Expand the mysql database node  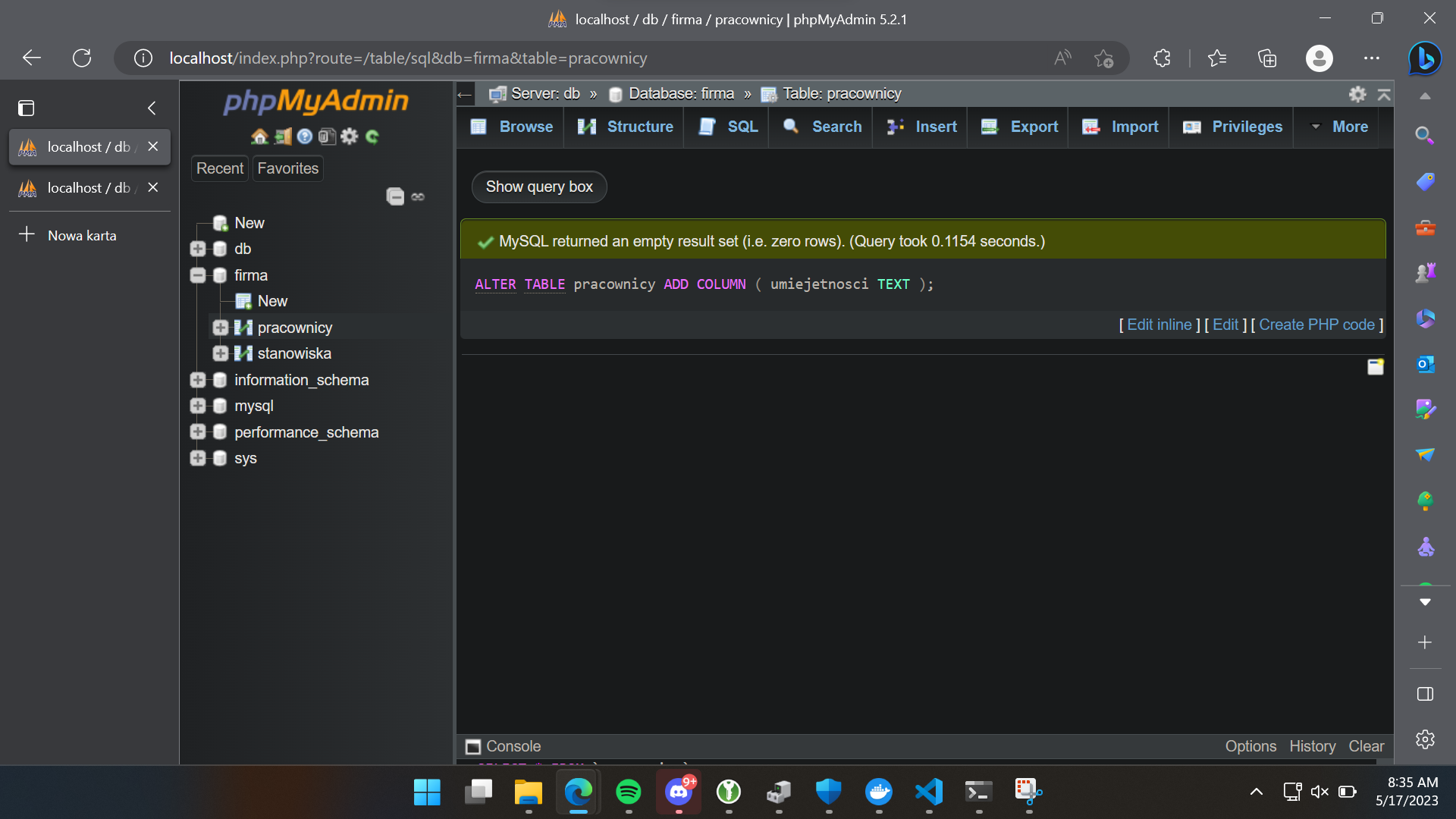[198, 406]
